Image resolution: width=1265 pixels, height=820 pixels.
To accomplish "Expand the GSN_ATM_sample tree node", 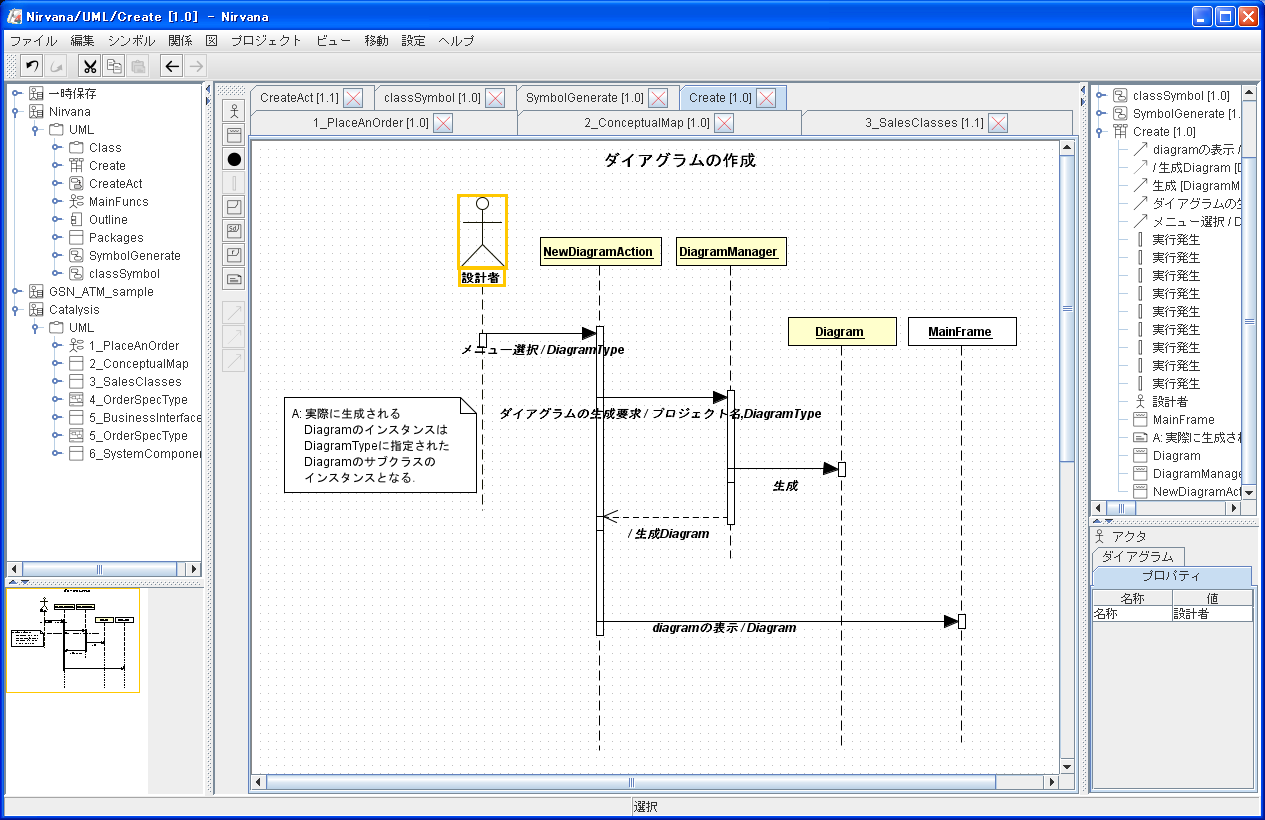I will 16,292.
